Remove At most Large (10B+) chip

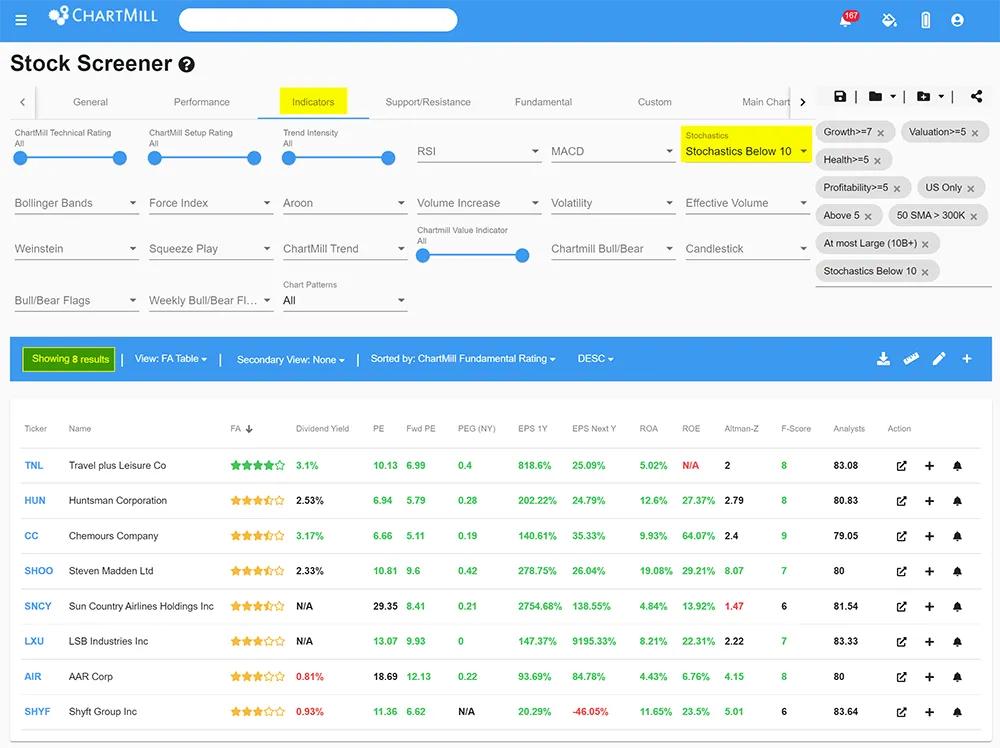click(x=925, y=244)
